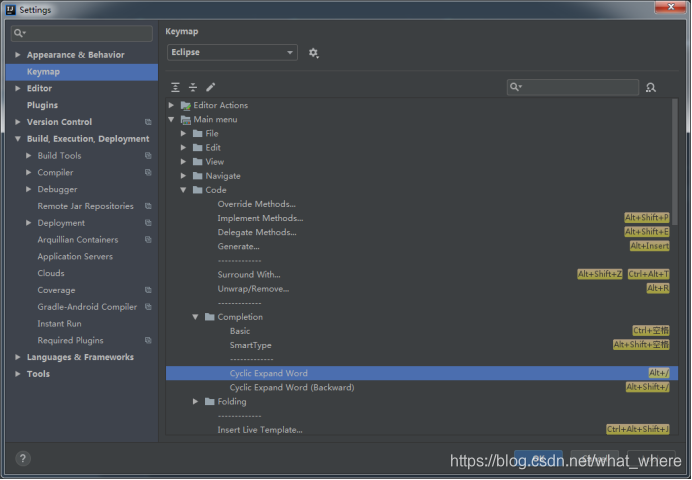The width and height of the screenshot is (692, 480).
Task: Close the Settings dialog window
Action: pos(670,7)
